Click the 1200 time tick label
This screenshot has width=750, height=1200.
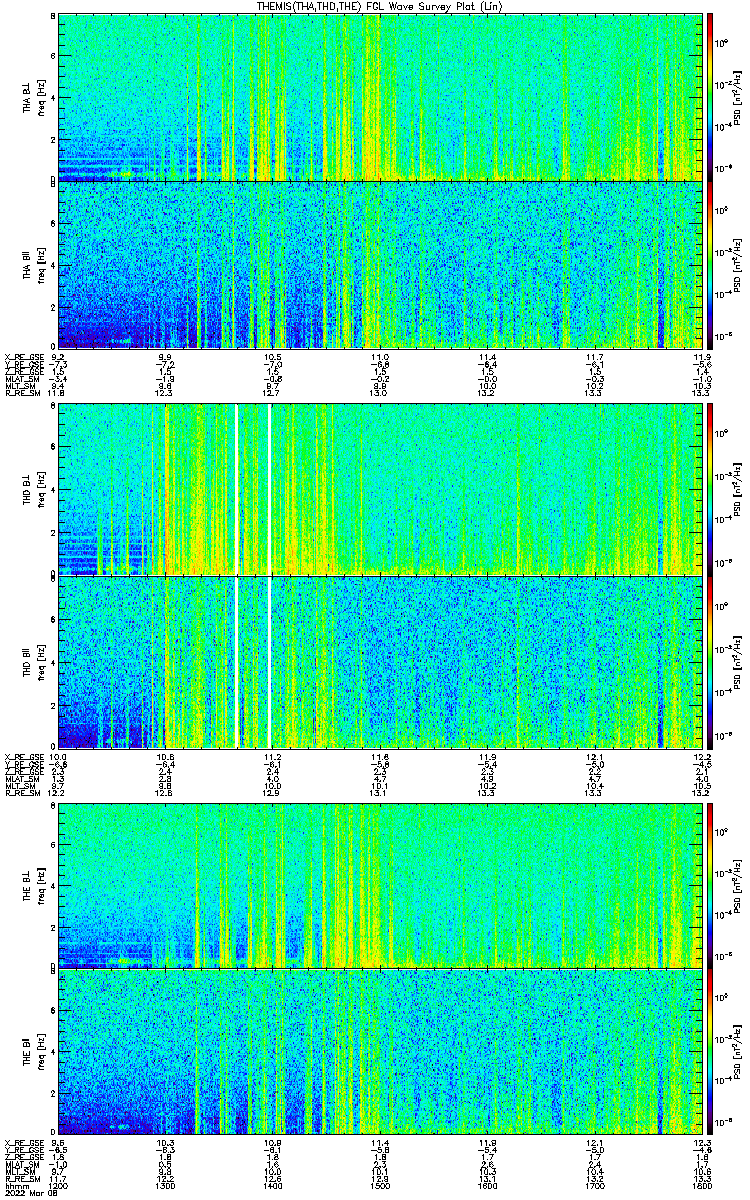coord(59,1185)
